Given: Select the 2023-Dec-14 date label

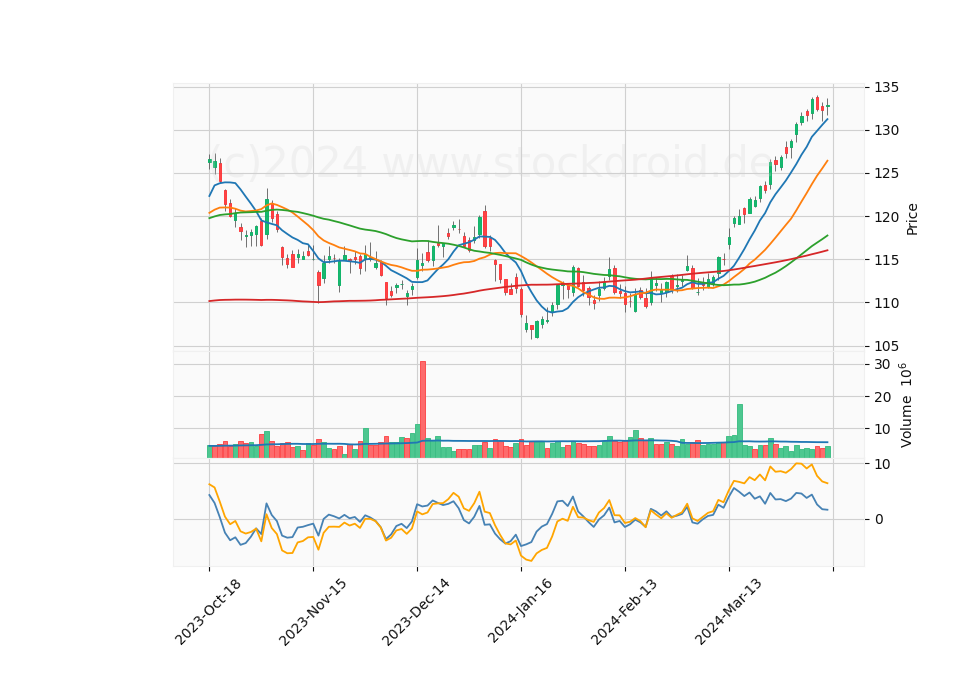Looking at the screenshot, I should tap(415, 612).
